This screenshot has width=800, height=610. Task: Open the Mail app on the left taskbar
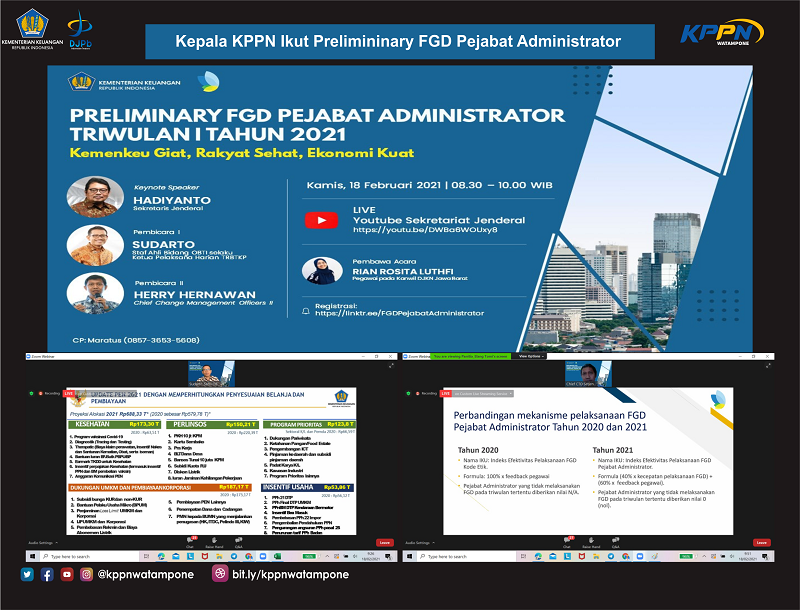point(176,556)
